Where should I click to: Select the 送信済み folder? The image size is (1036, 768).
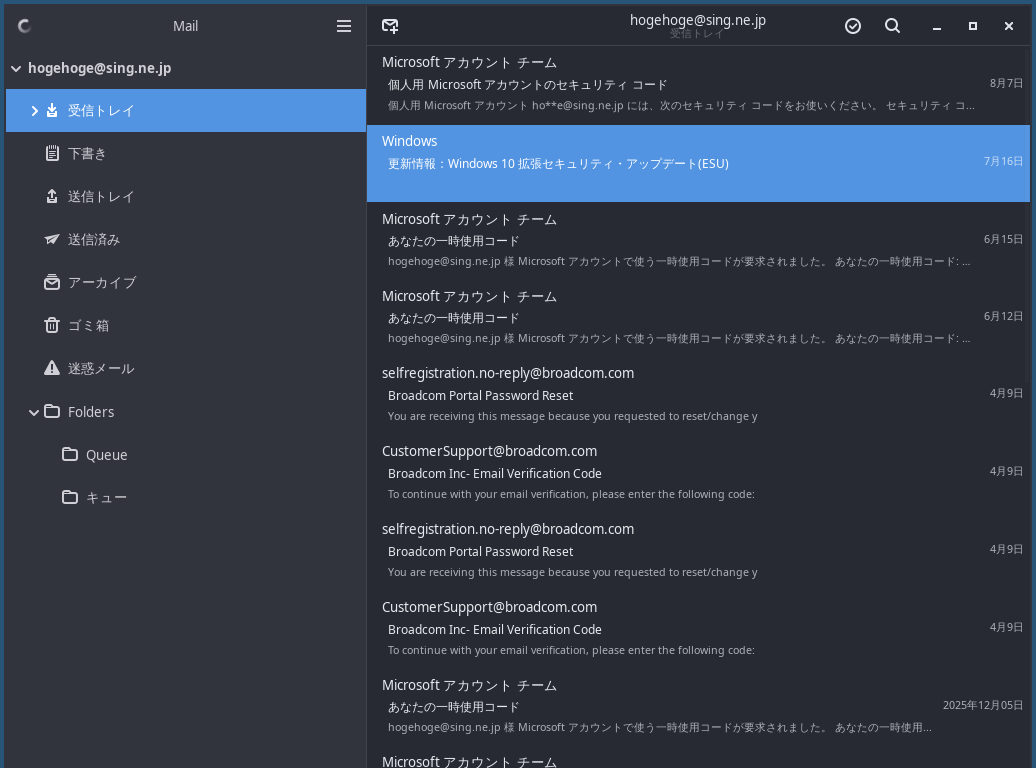(x=186, y=239)
